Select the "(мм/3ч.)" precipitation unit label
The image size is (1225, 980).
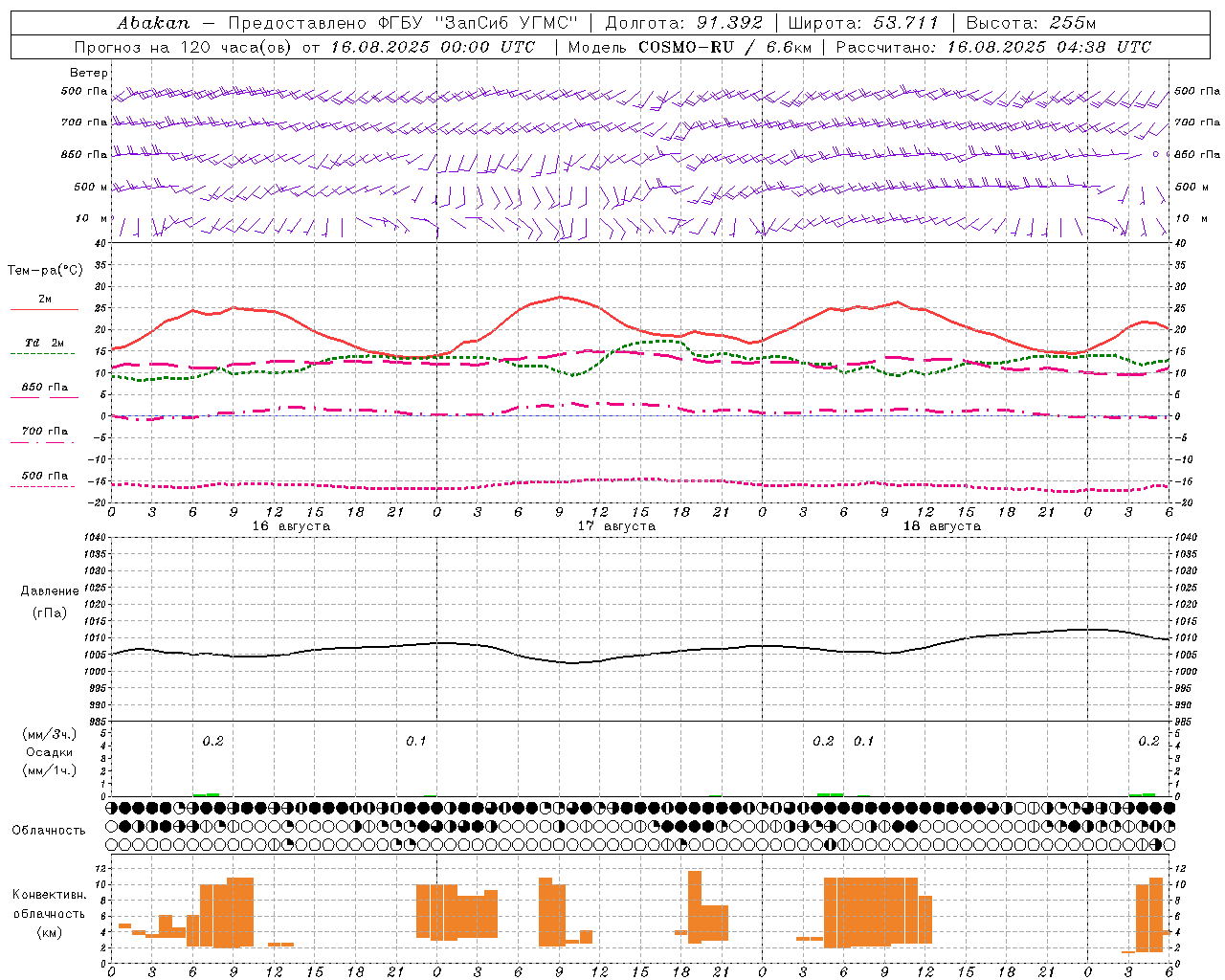click(x=50, y=734)
